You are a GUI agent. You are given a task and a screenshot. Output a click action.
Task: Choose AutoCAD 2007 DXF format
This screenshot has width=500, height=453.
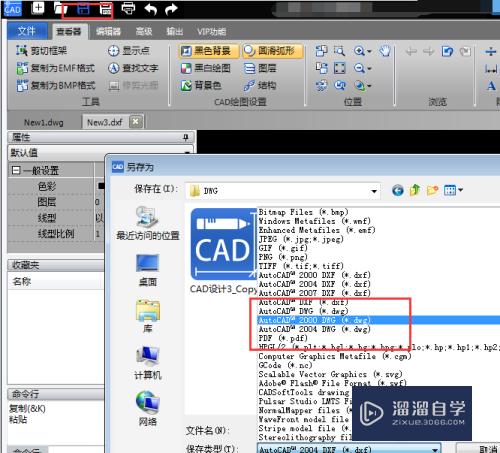pos(314,293)
